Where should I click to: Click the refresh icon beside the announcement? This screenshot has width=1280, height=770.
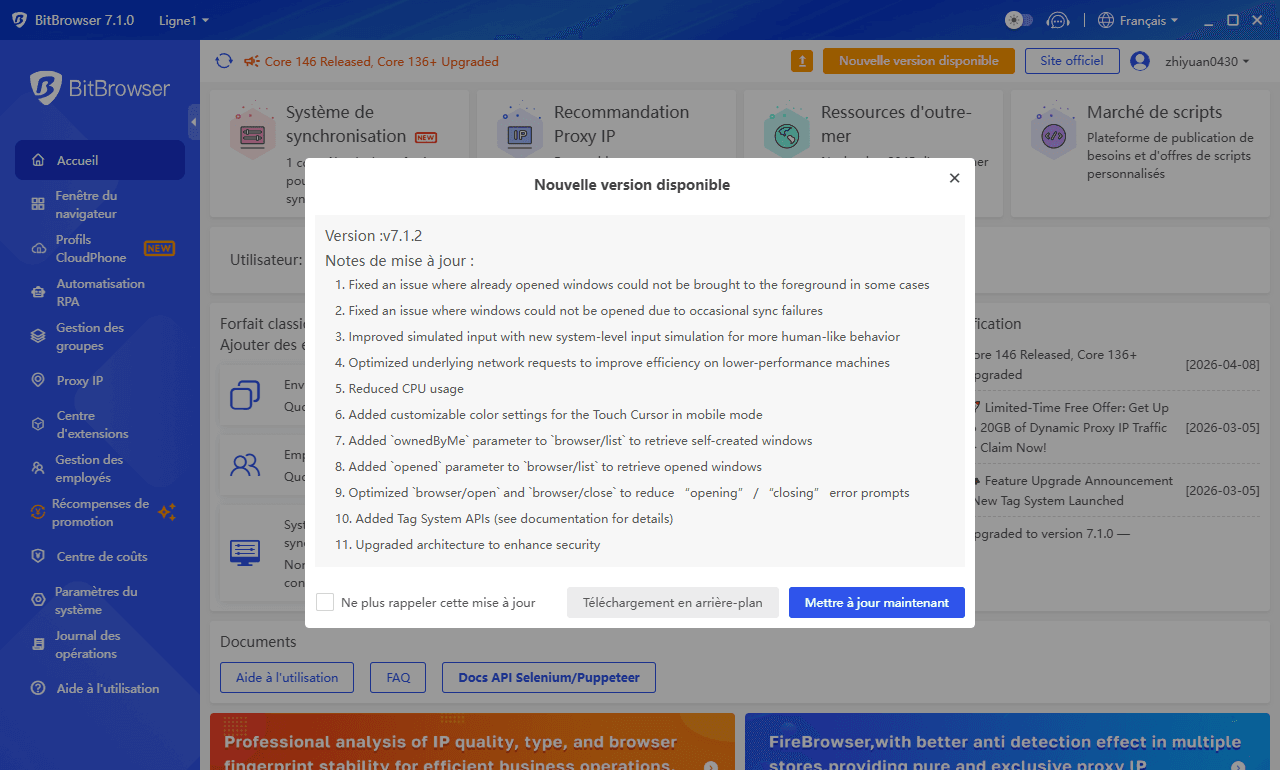pos(224,61)
